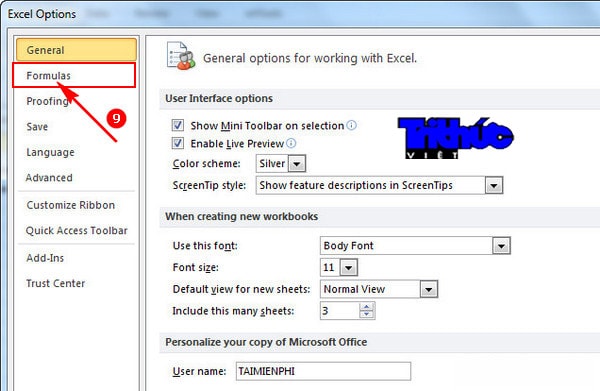Viewport: 600px width, 391px height.
Task: Open the General options category
Action: [x=76, y=50]
